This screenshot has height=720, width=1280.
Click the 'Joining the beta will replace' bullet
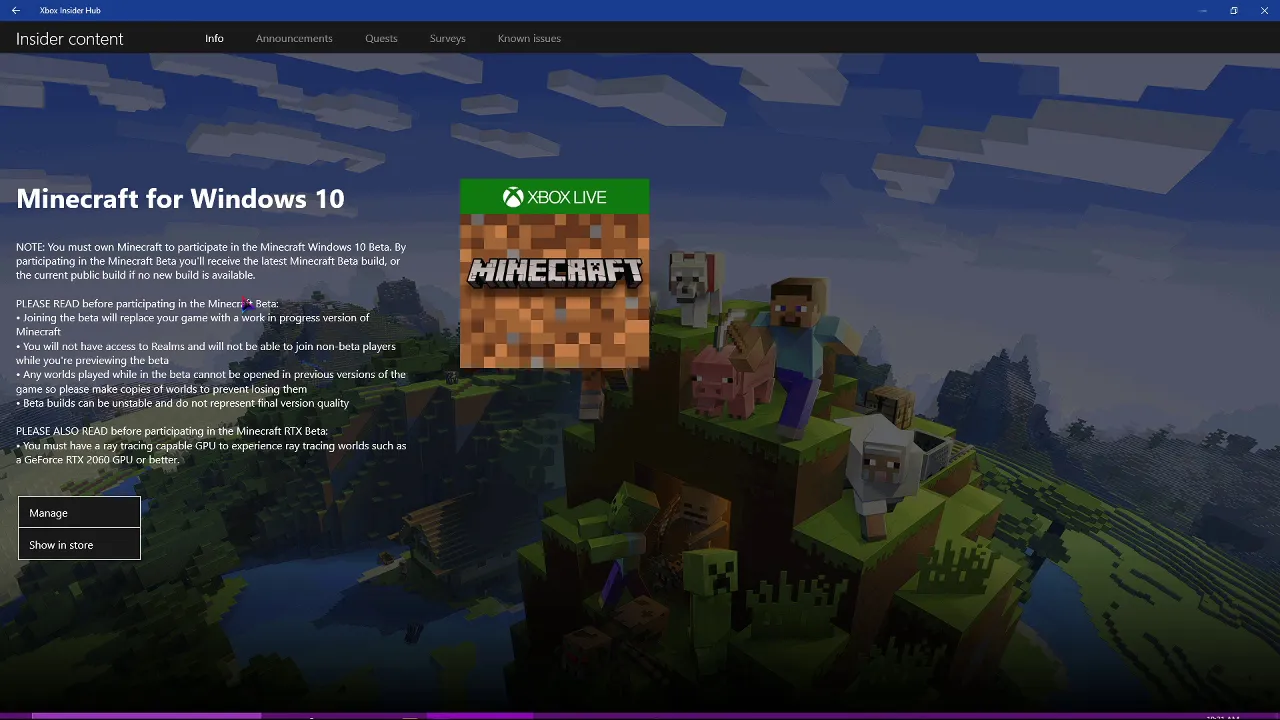coord(193,324)
